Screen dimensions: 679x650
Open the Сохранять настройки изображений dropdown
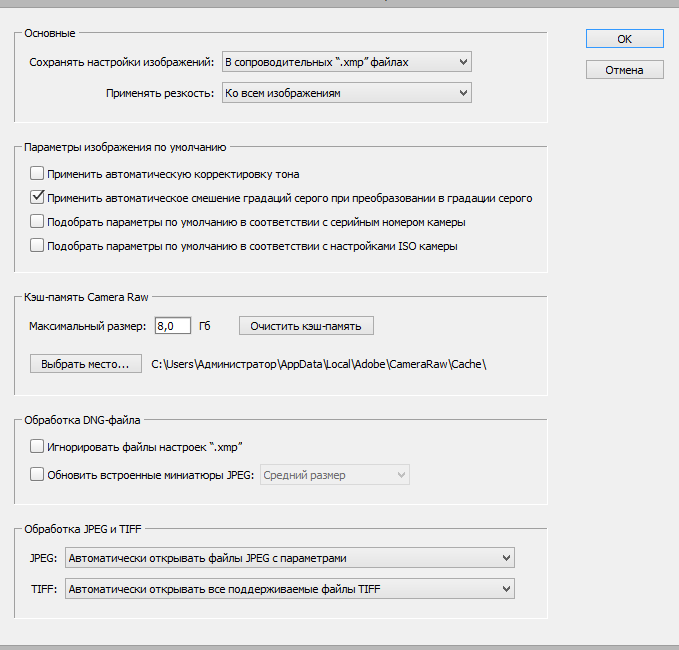pyautogui.click(x=346, y=62)
